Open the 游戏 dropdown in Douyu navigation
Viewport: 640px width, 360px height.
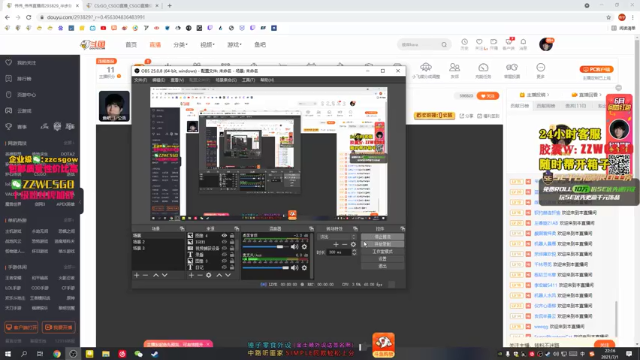[234, 44]
